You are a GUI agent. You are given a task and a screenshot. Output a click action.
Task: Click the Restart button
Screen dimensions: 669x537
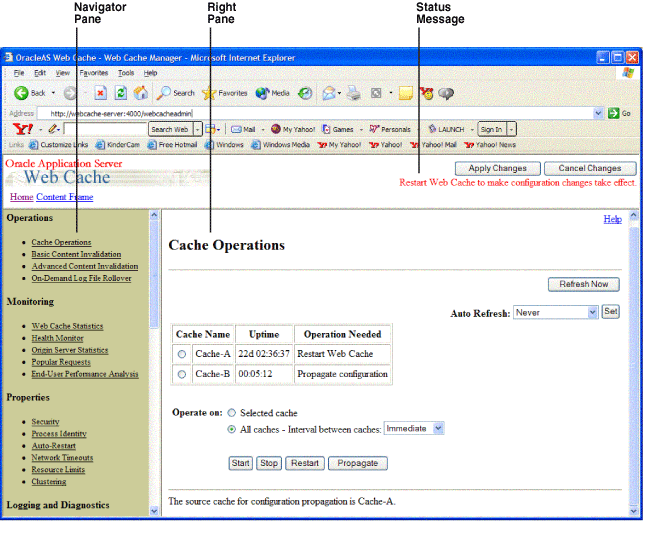coord(305,463)
